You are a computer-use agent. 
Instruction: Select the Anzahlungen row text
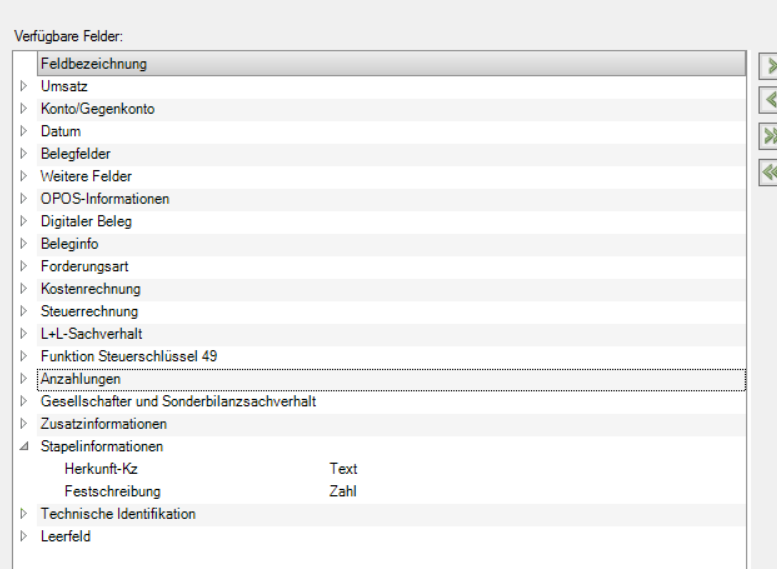[80, 379]
